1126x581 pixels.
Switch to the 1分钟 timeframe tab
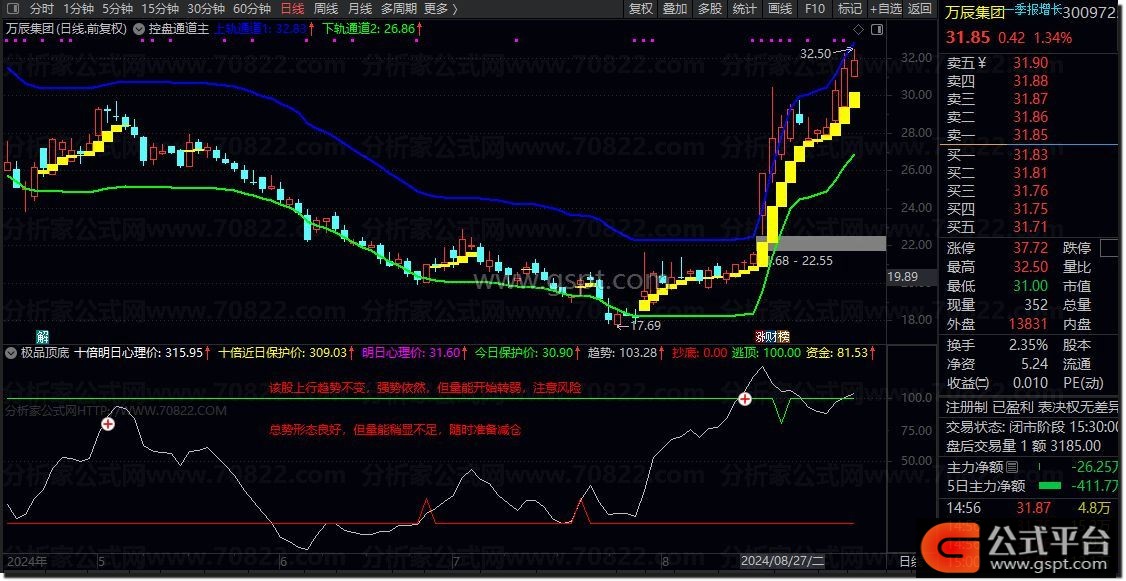point(78,9)
